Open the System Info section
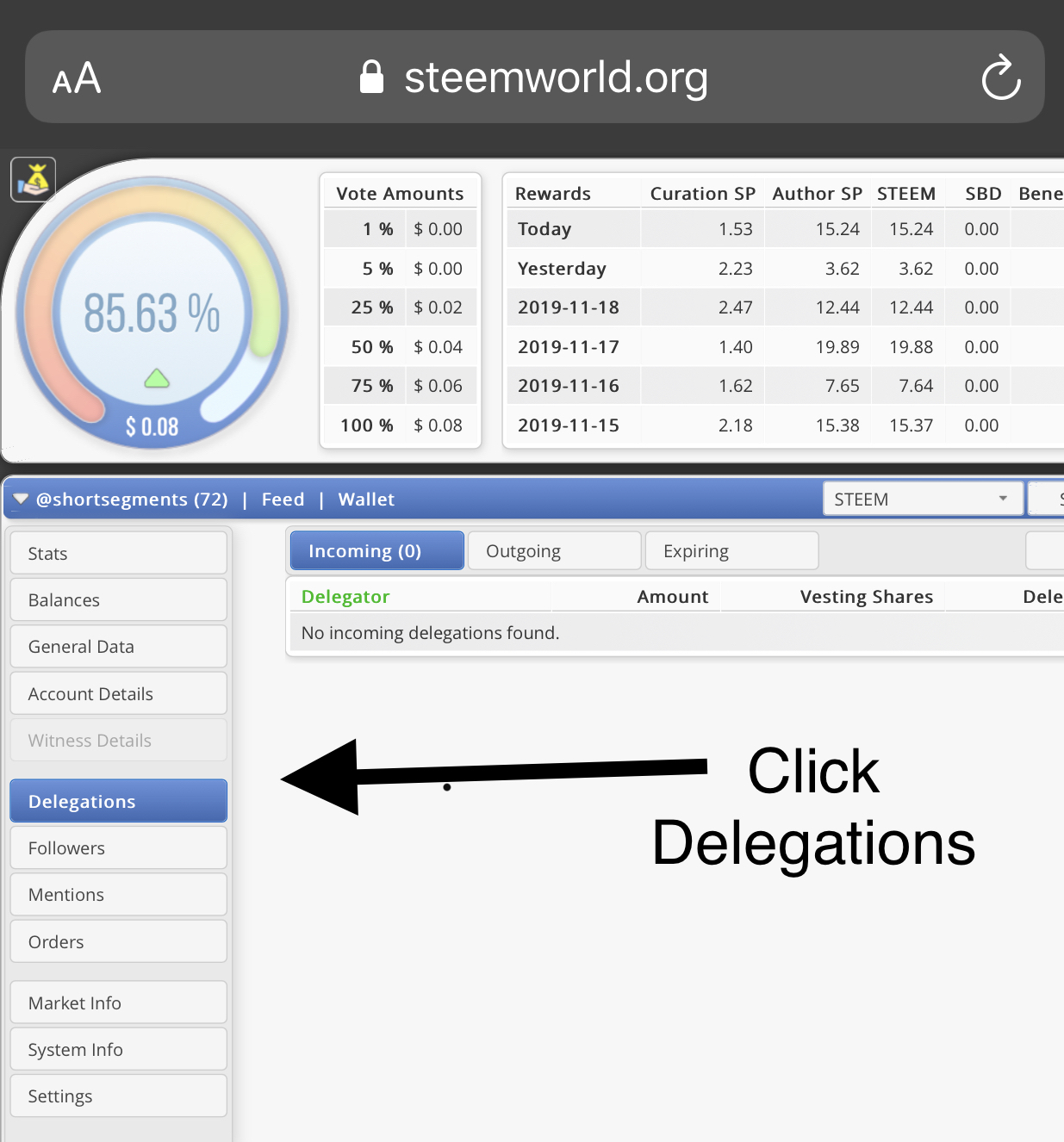The width and height of the screenshot is (1064, 1142). tap(119, 1049)
